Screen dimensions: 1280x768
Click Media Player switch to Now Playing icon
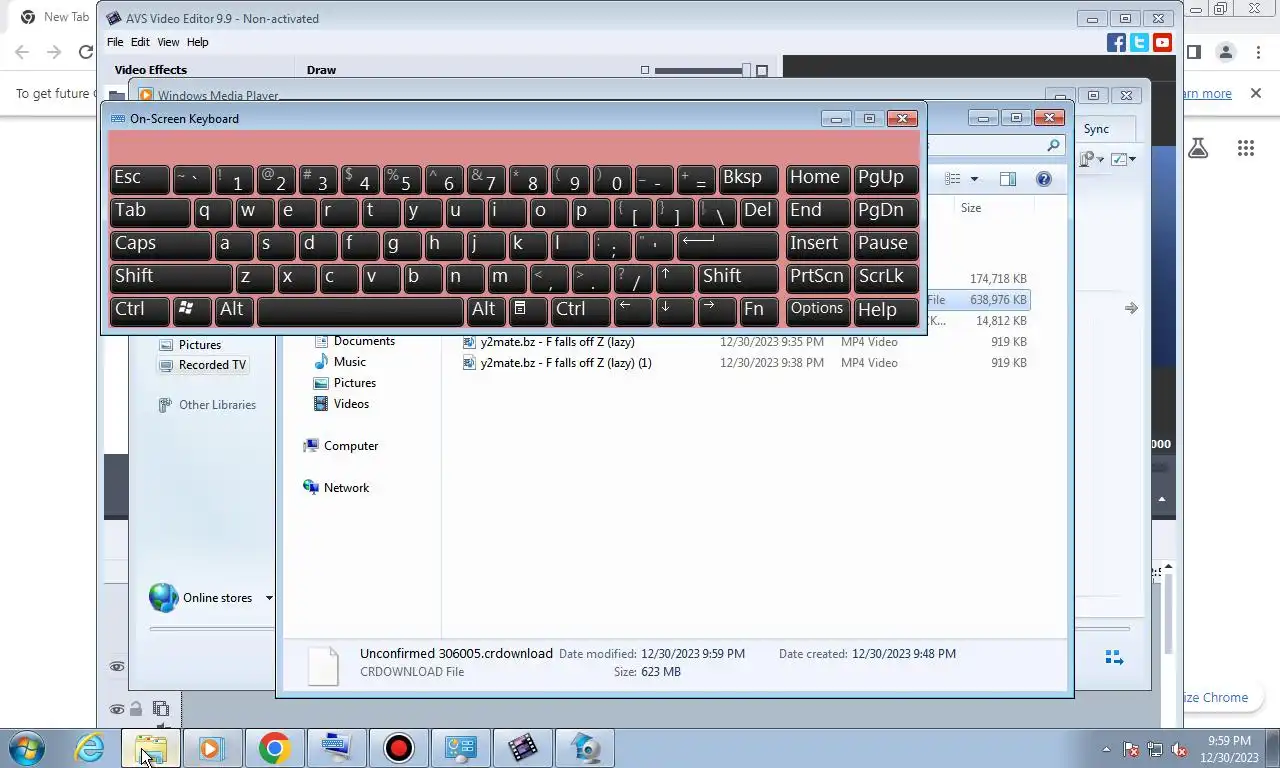coord(1113,657)
